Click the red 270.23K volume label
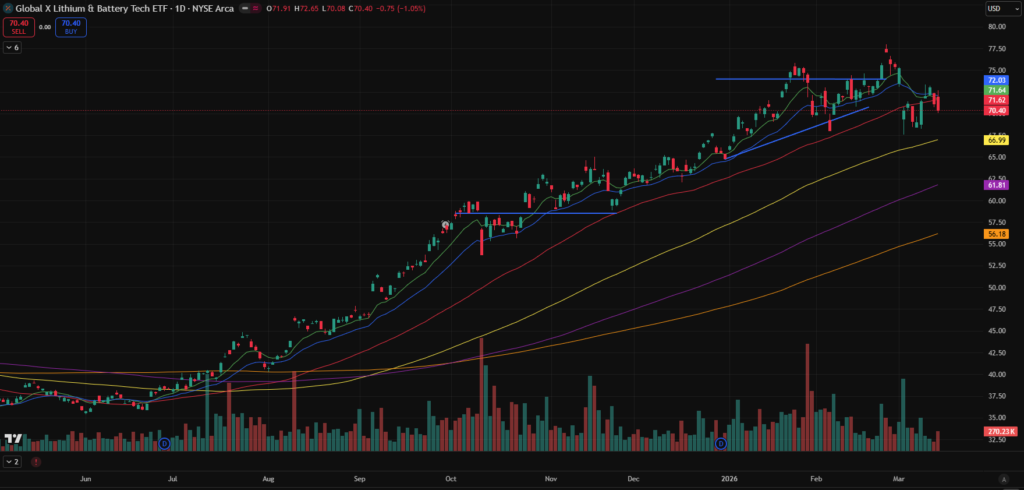The height and width of the screenshot is (490, 1024). tap(1000, 431)
